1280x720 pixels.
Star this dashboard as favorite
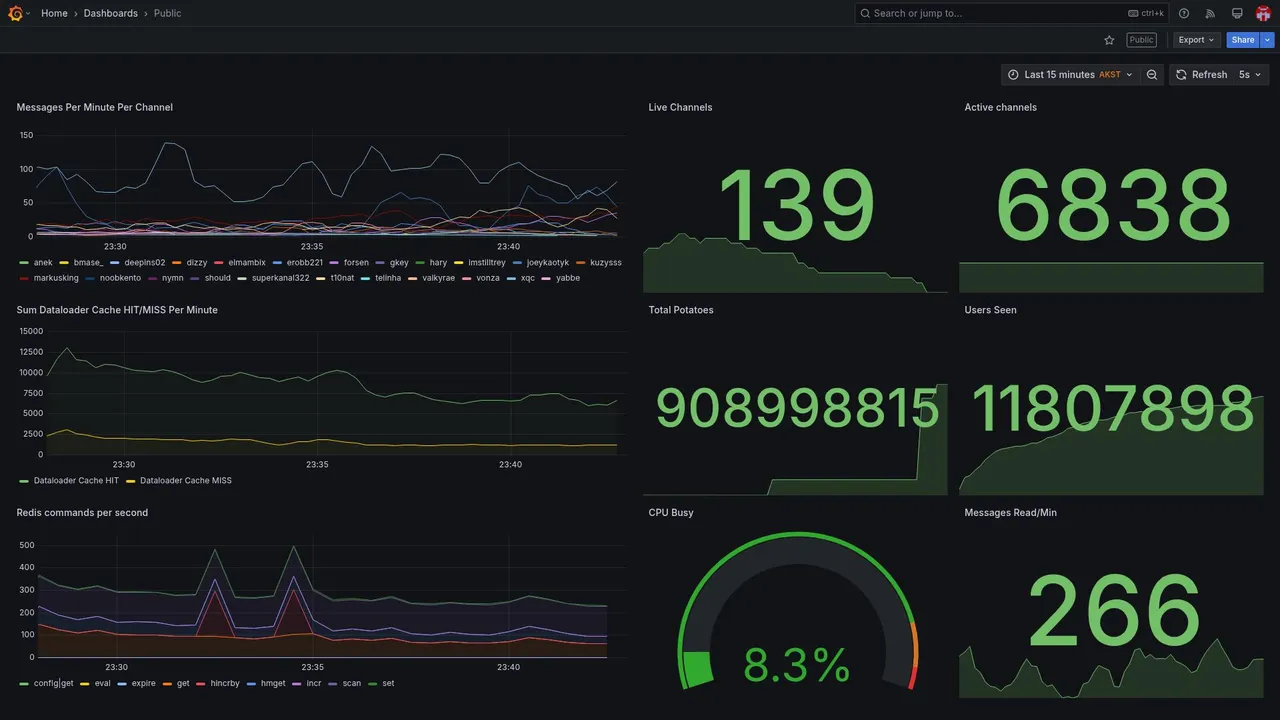1109,40
